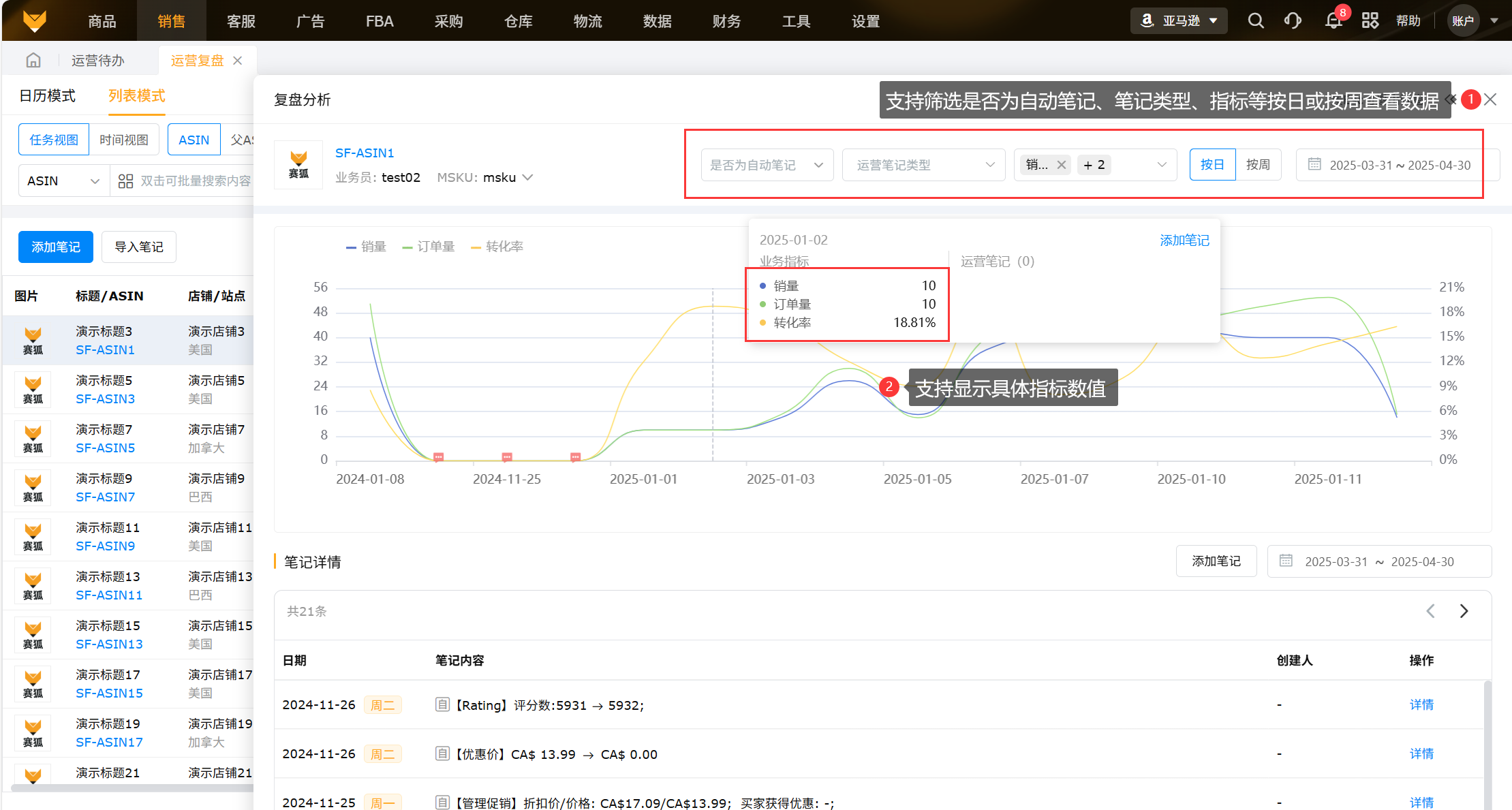Open the apps grid icon

coord(1370,21)
